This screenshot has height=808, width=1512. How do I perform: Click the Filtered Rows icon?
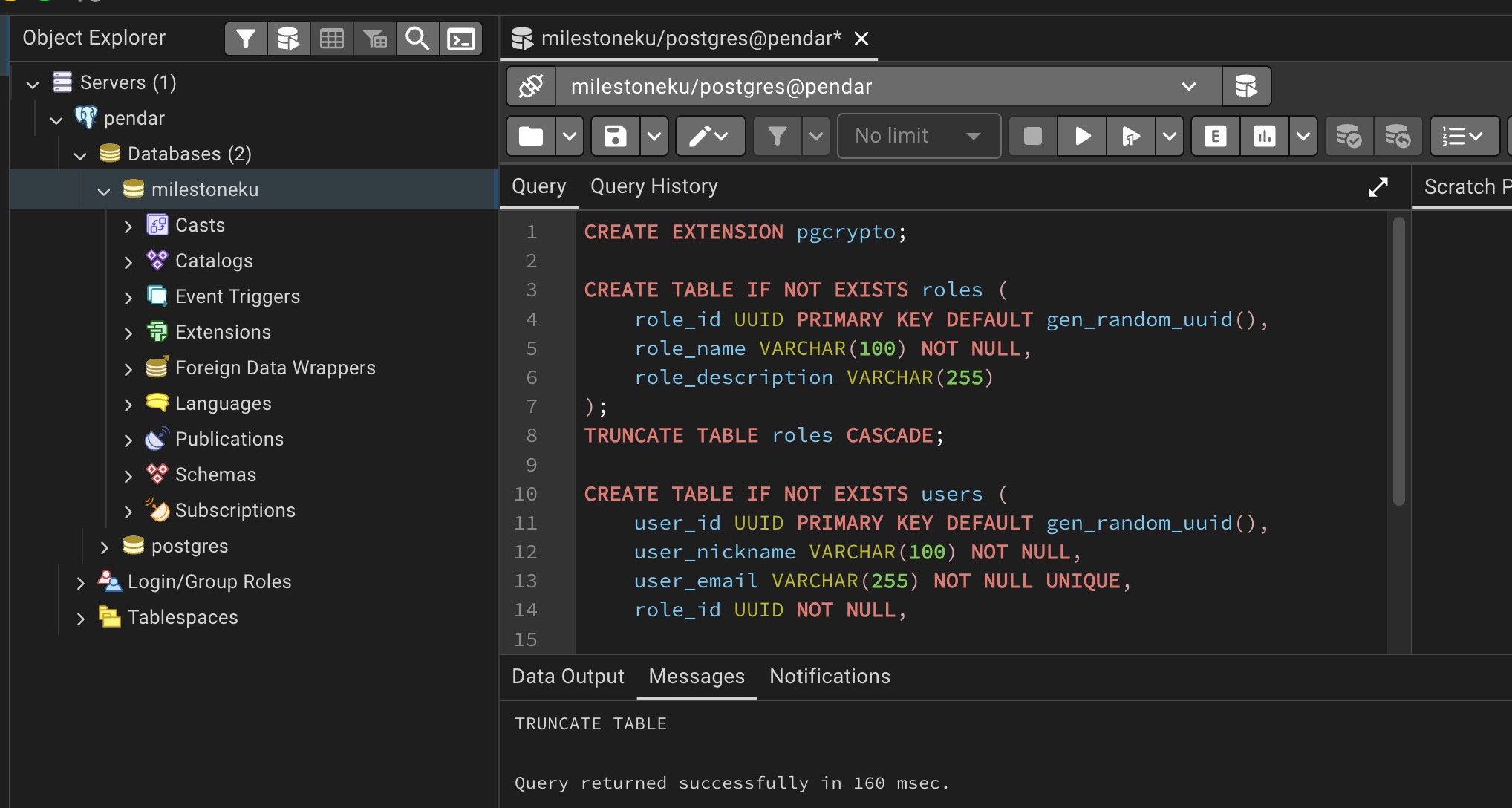pos(374,39)
